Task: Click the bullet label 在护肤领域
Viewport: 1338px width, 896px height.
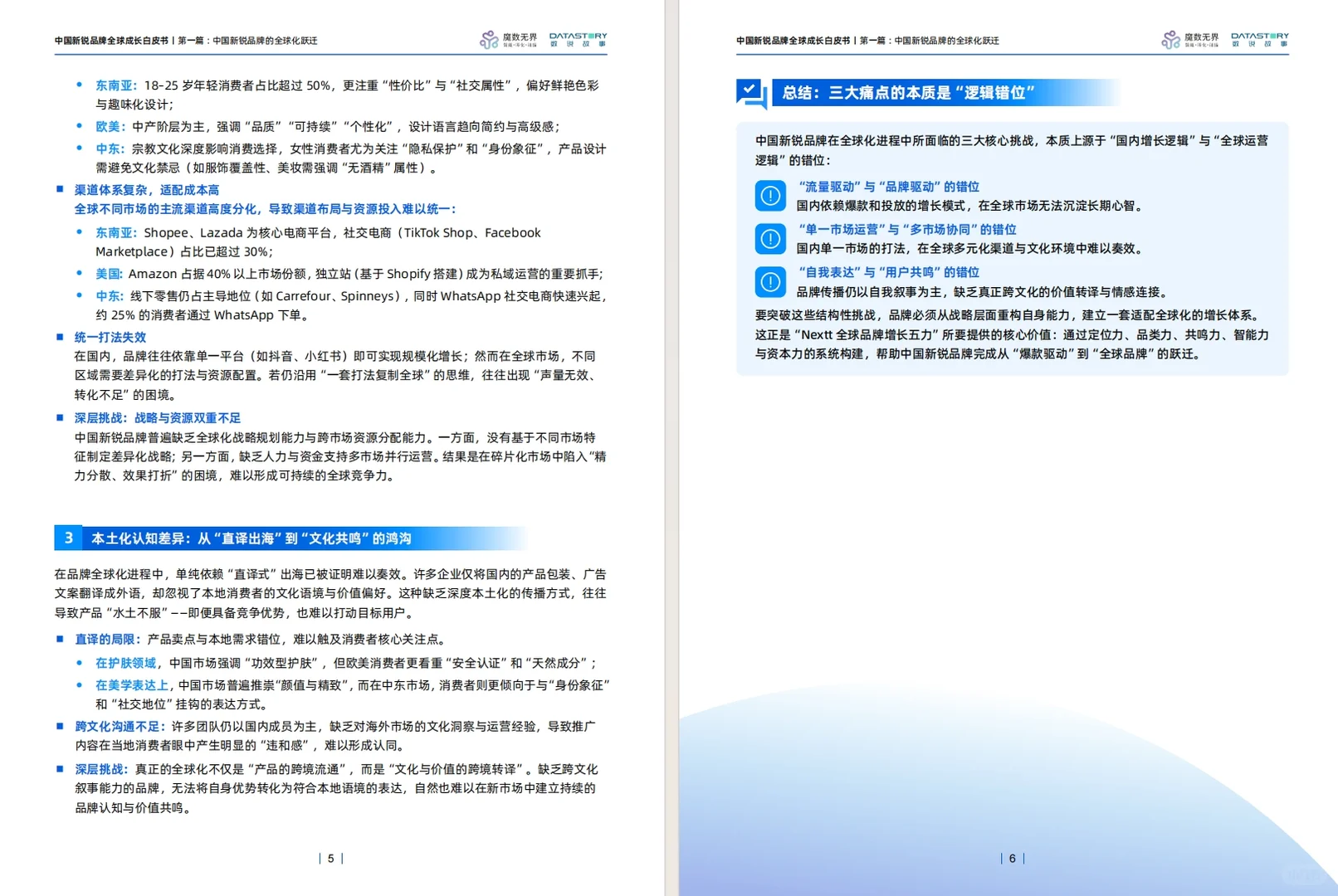Action: (125, 663)
